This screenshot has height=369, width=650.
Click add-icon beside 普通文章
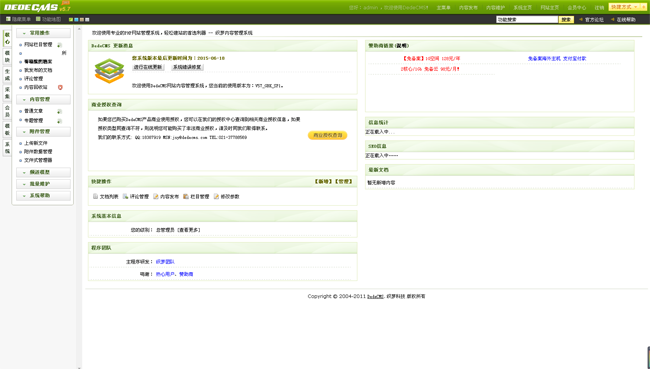coord(59,111)
